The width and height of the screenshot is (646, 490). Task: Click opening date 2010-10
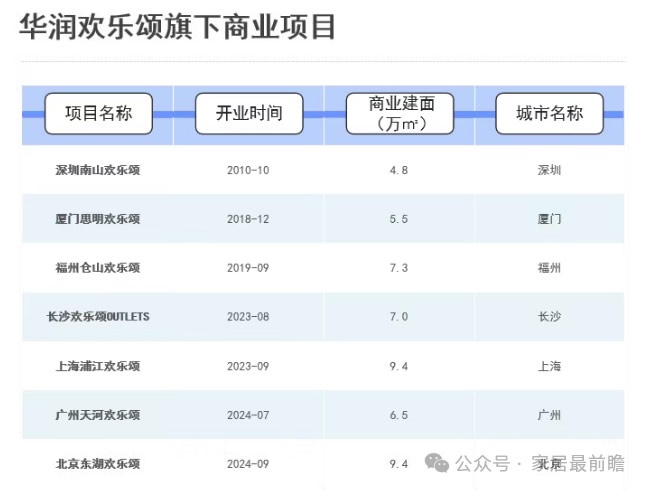[248, 170]
